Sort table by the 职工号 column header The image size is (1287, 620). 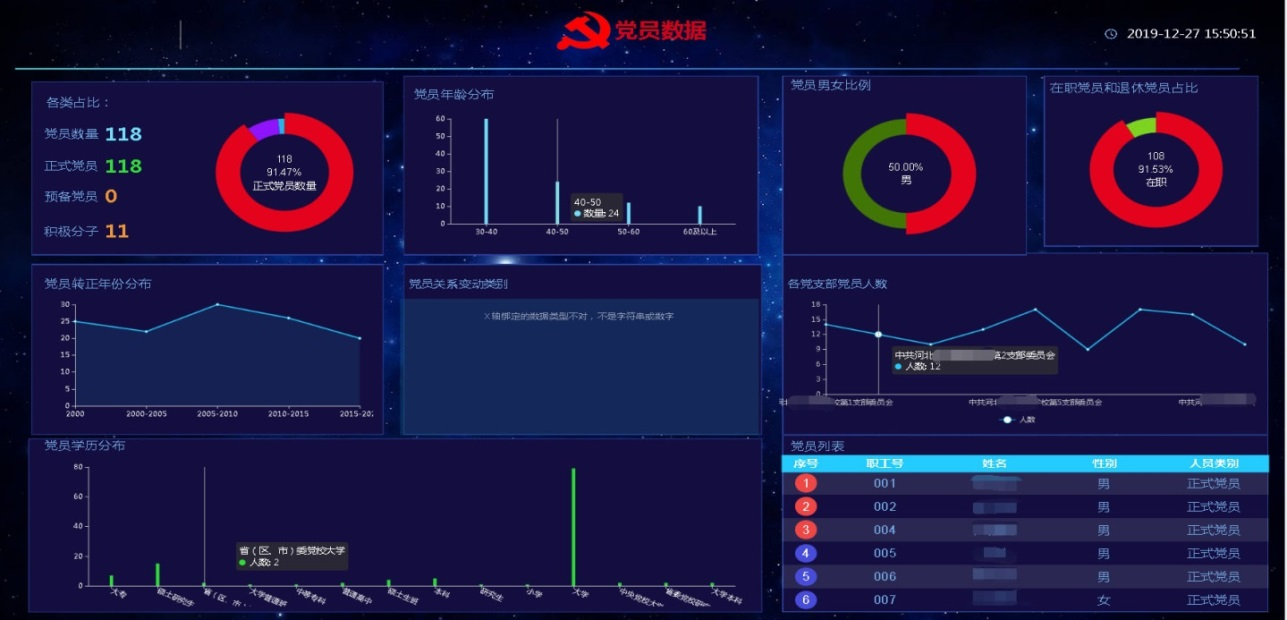pyautogui.click(x=885, y=464)
